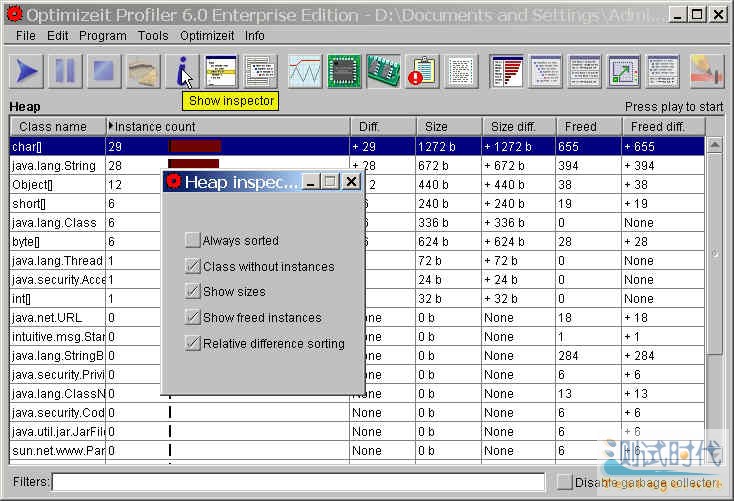This screenshot has width=734, height=501.
Task: Click the last blue list view icon
Action: (x=663, y=72)
